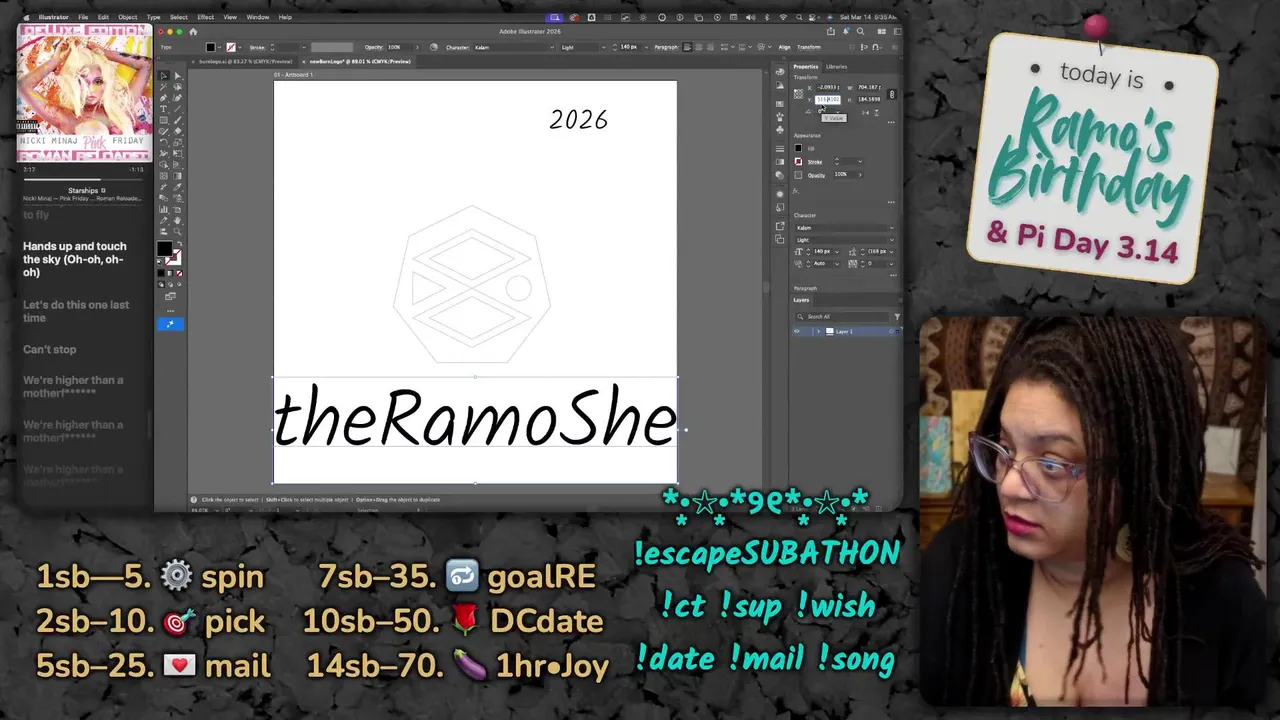Click Transform link in control bar

[x=809, y=47]
